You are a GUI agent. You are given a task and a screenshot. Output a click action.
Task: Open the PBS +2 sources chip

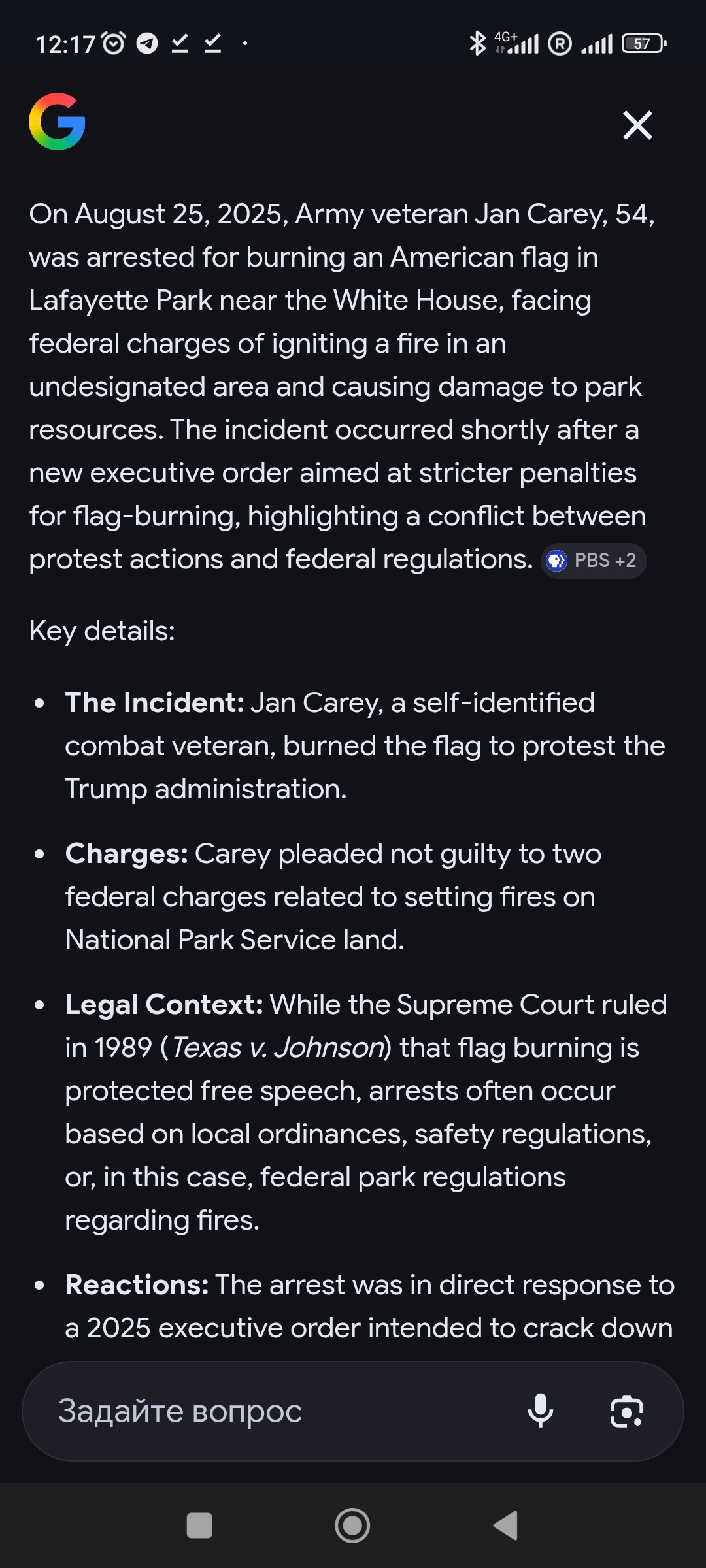tap(594, 561)
